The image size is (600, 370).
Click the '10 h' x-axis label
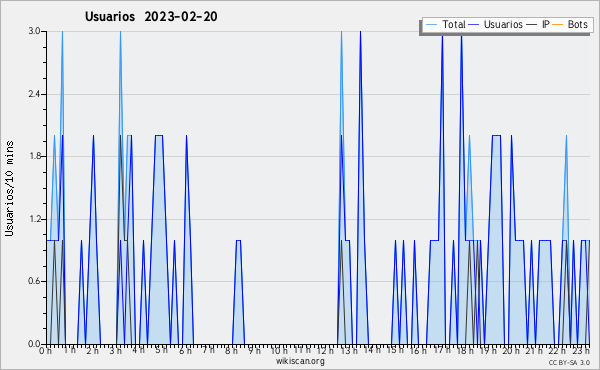(x=279, y=350)
